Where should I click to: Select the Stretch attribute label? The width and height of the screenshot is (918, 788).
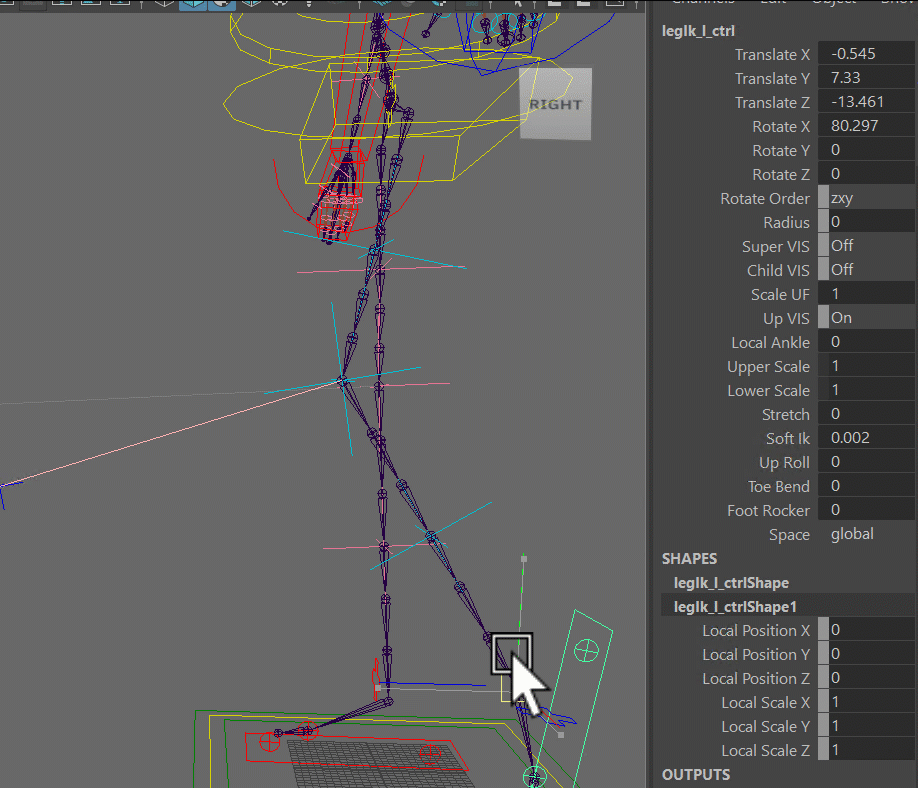[x=786, y=414]
